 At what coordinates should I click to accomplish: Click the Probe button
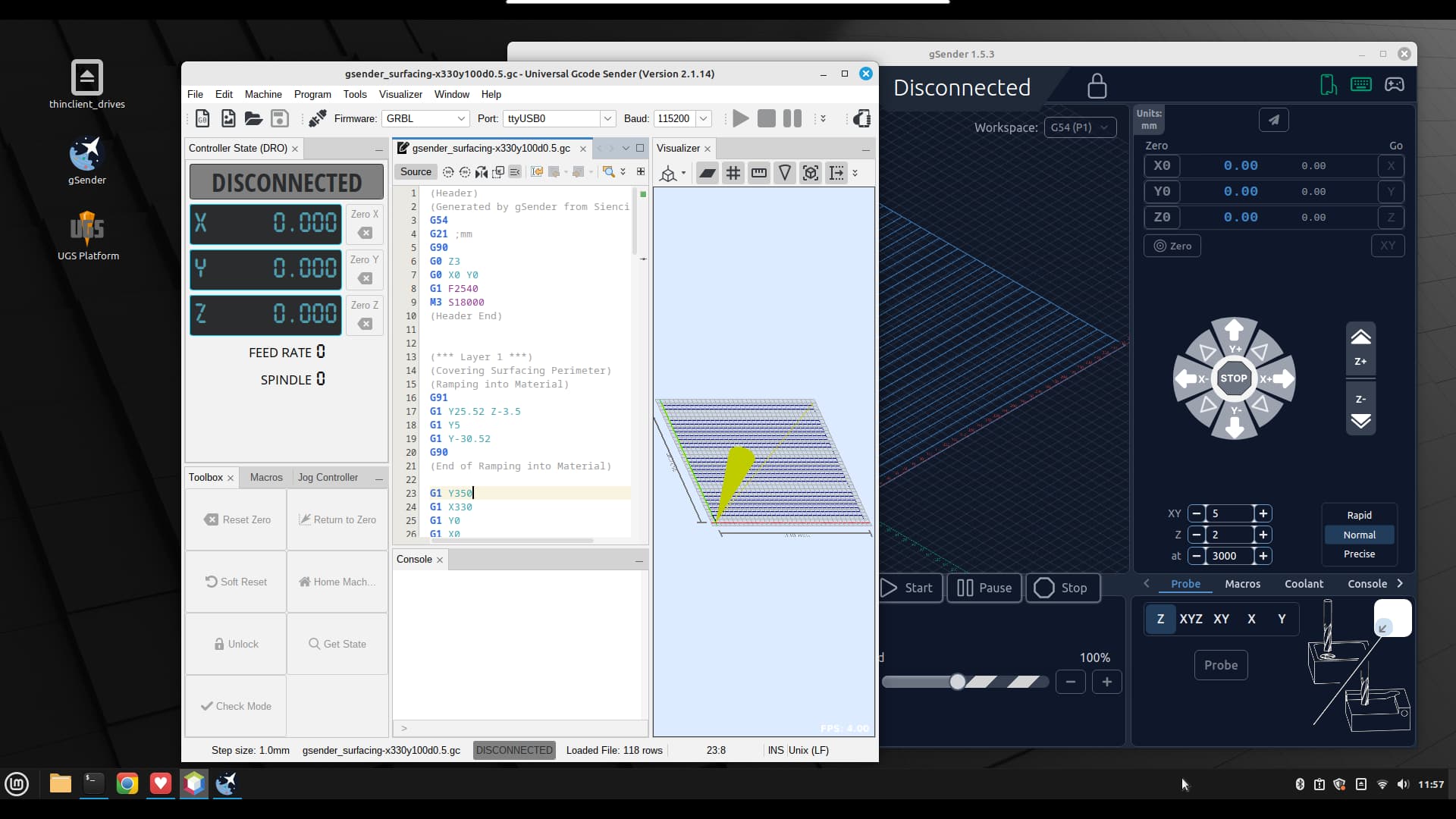(1220, 665)
